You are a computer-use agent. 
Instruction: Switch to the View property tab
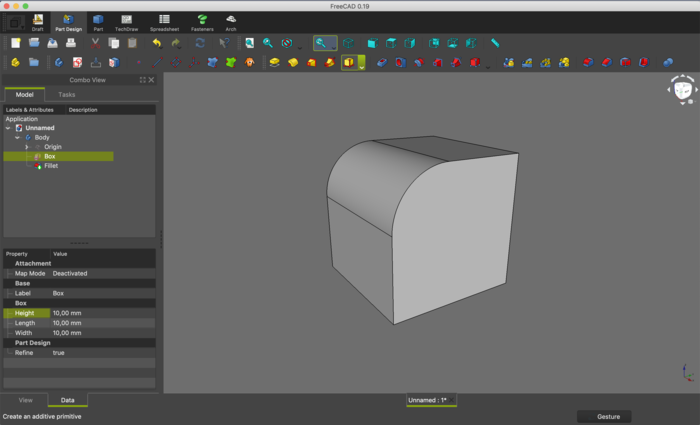point(25,400)
